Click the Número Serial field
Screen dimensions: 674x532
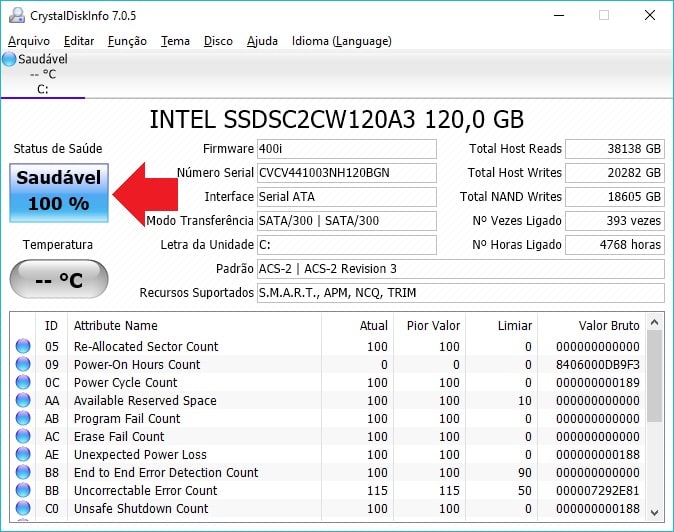click(x=347, y=173)
